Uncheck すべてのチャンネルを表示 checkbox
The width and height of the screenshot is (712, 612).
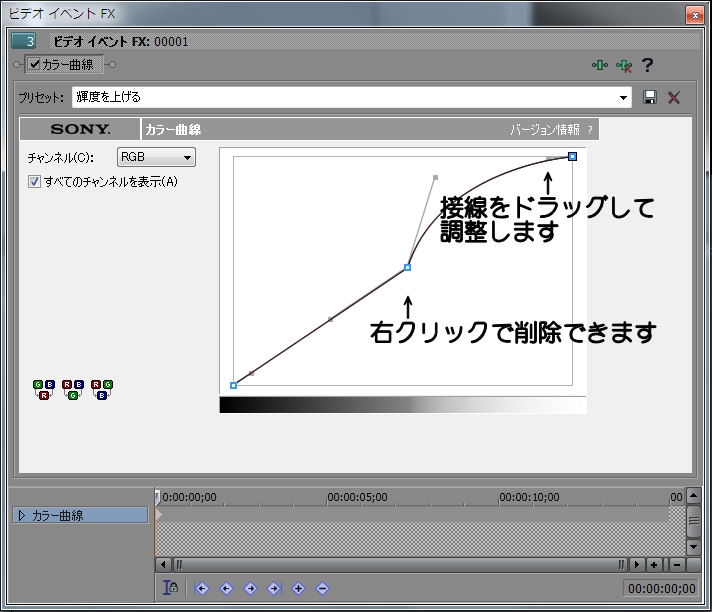point(35,182)
